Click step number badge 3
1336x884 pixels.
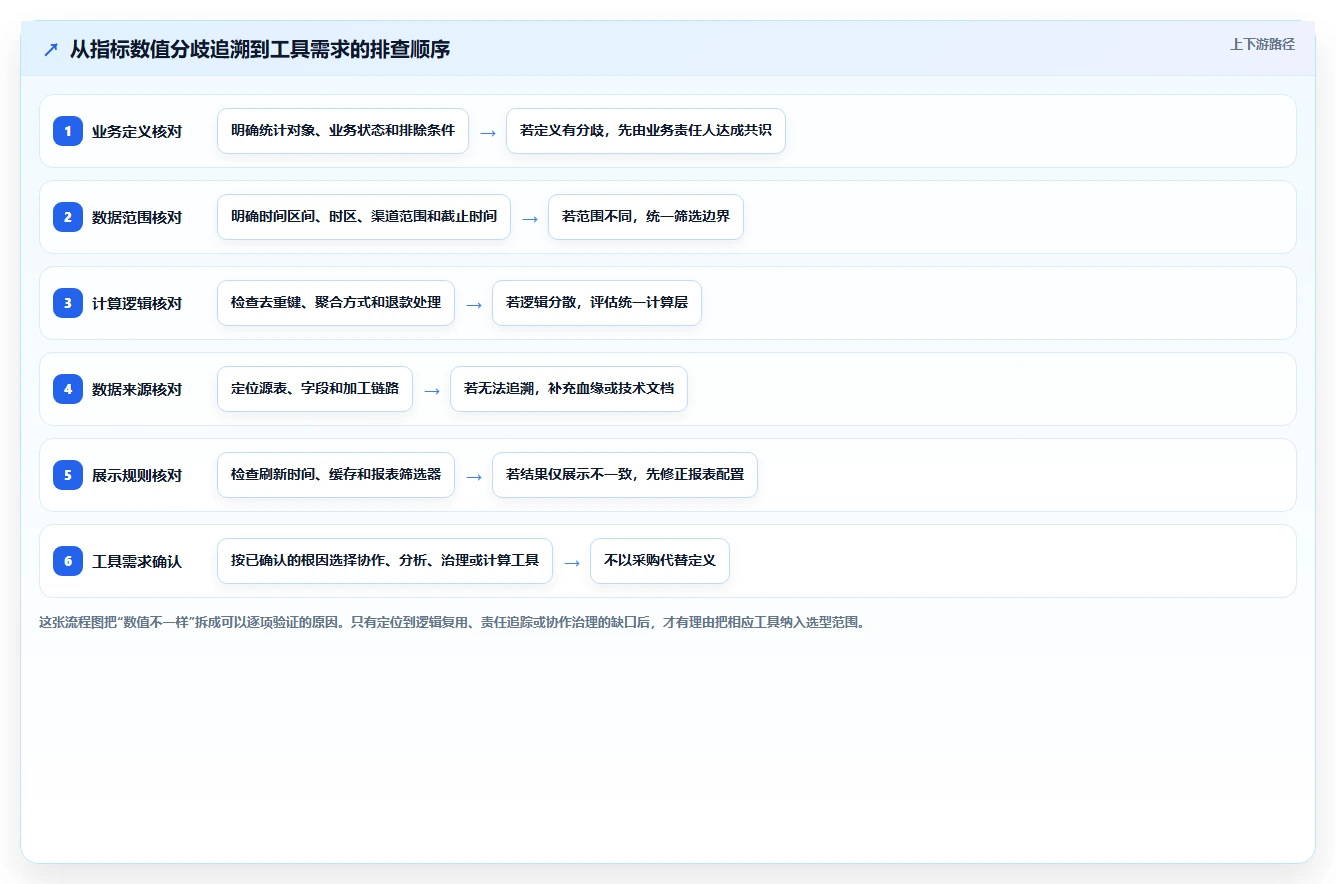pos(68,303)
